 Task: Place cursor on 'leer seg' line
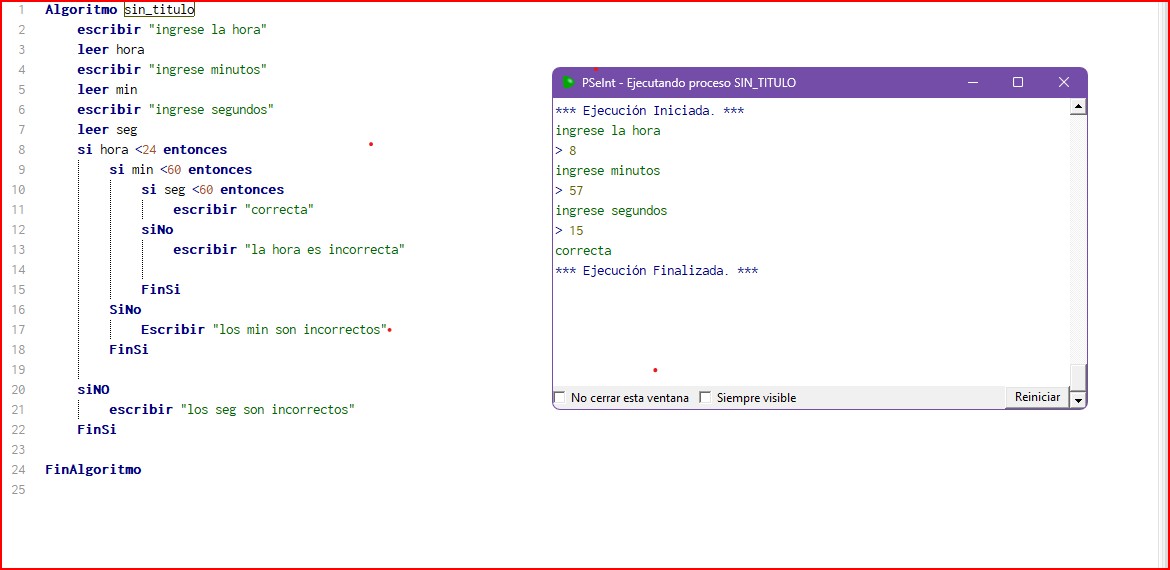click(x=107, y=130)
